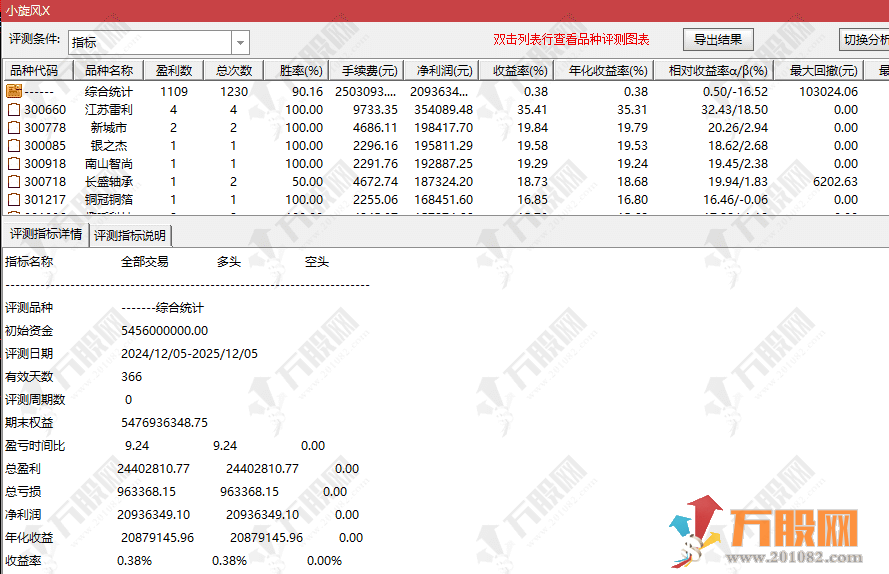Click the 有效天数 value 366
The height and width of the screenshot is (574, 889).
tap(132, 377)
